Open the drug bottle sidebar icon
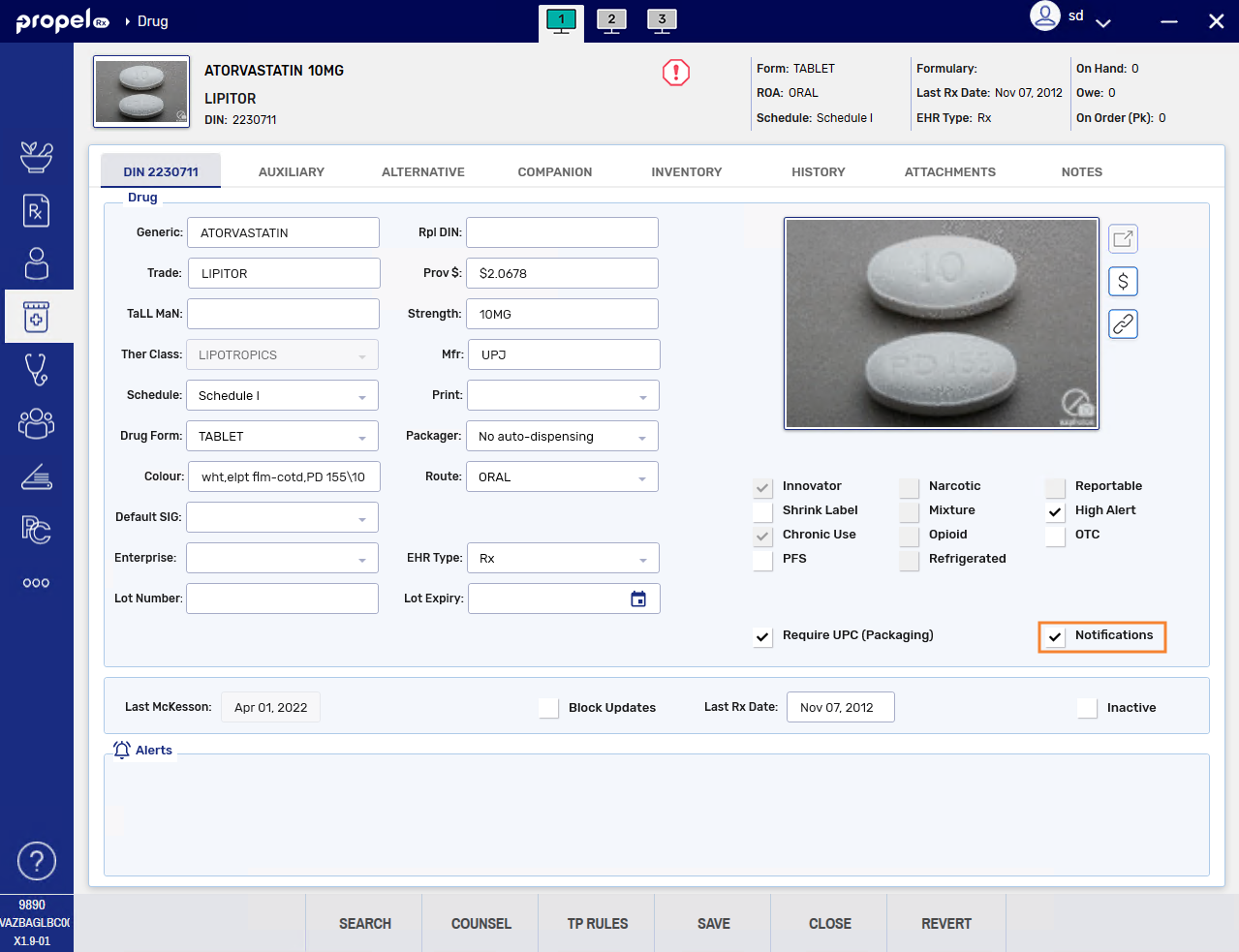The height and width of the screenshot is (952, 1239). [x=37, y=317]
